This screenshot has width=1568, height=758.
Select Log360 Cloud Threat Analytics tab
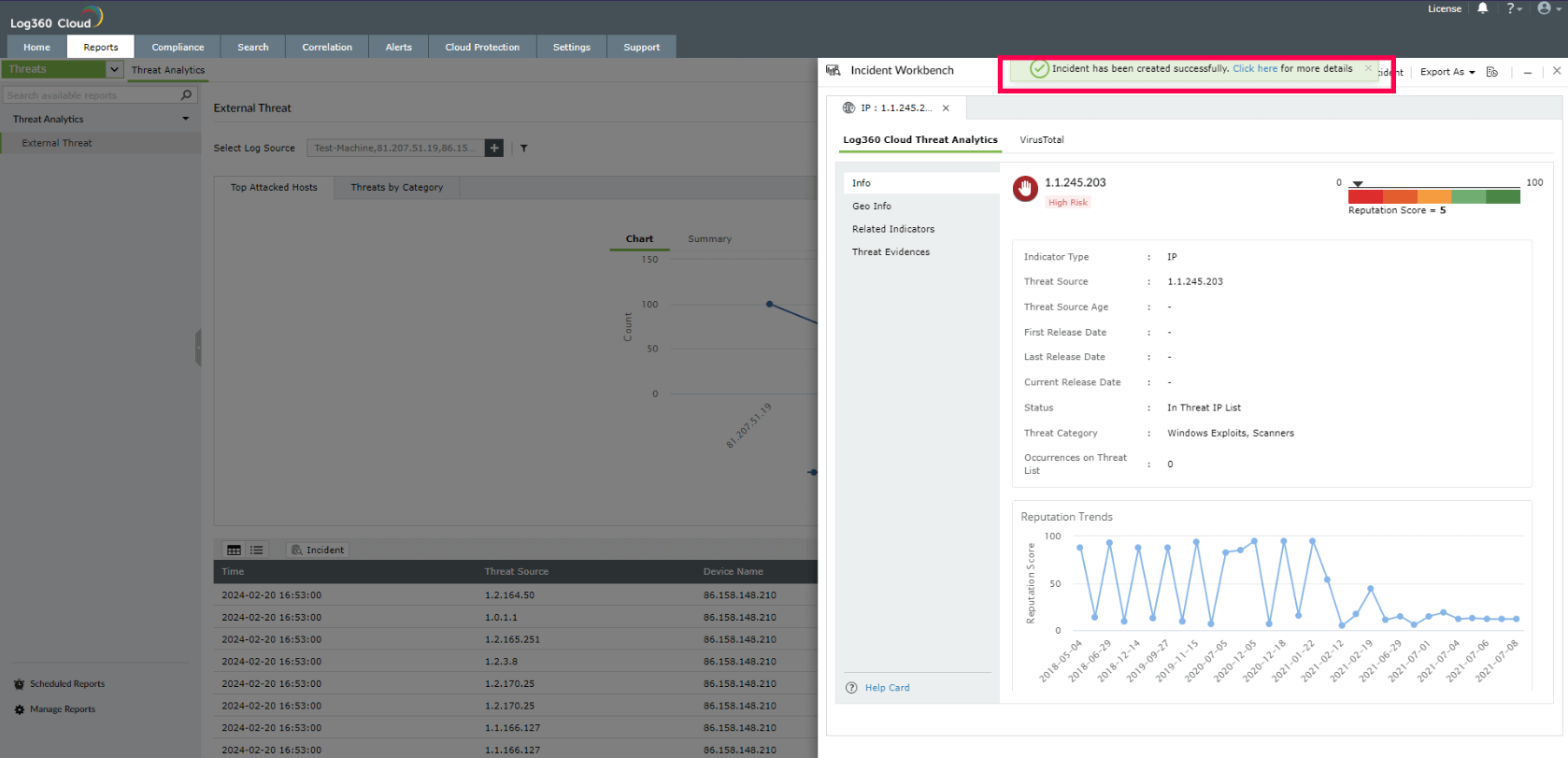coord(919,140)
